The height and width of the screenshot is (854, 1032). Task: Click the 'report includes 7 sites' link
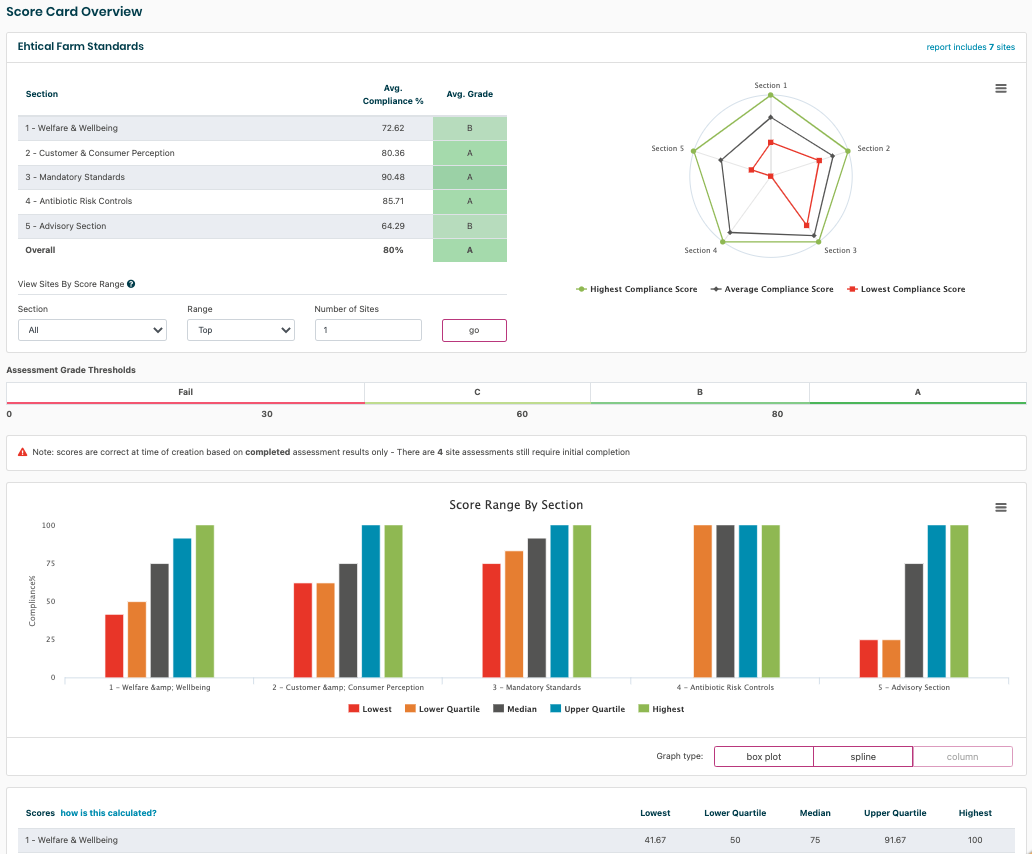(970, 47)
